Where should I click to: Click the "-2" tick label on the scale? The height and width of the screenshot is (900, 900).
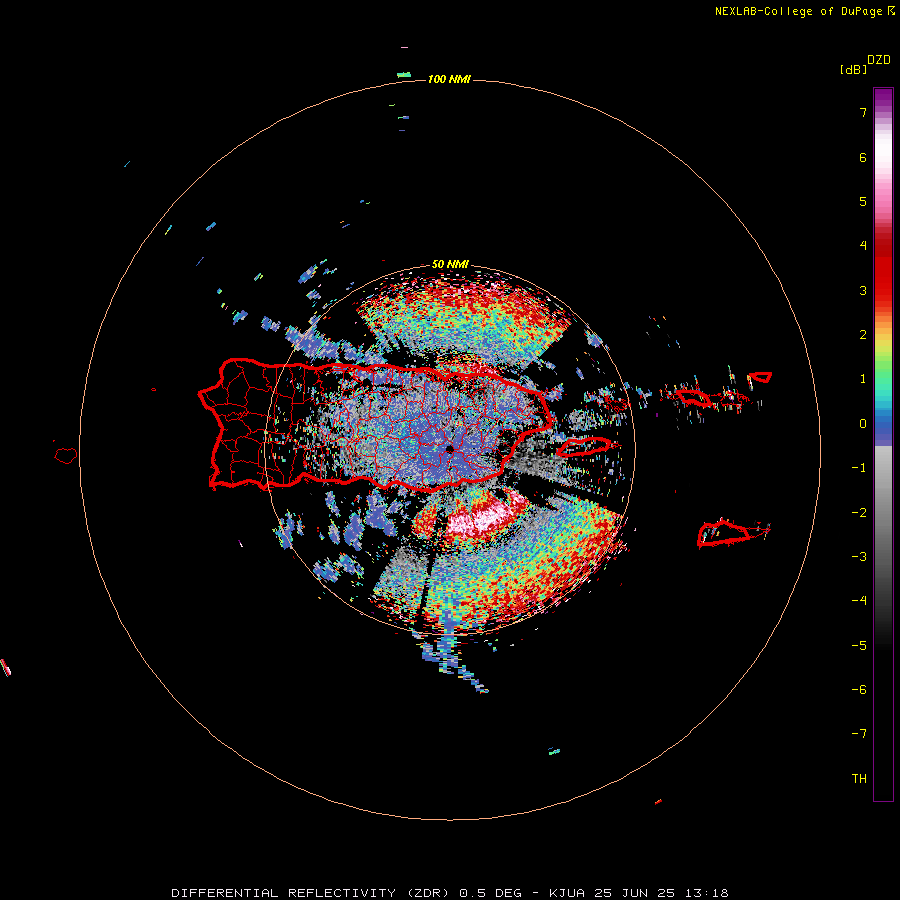tap(859, 513)
